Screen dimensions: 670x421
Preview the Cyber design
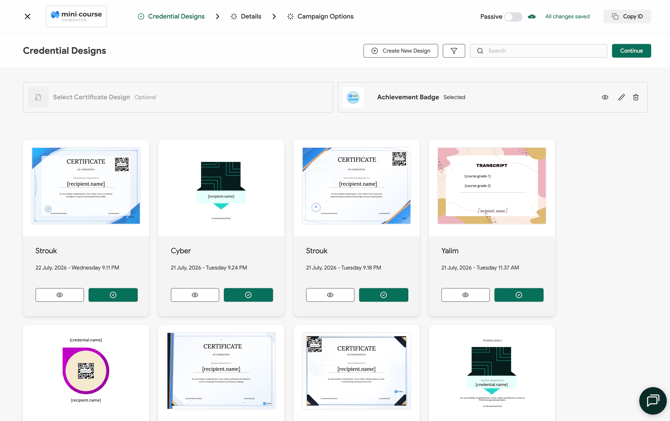point(195,295)
